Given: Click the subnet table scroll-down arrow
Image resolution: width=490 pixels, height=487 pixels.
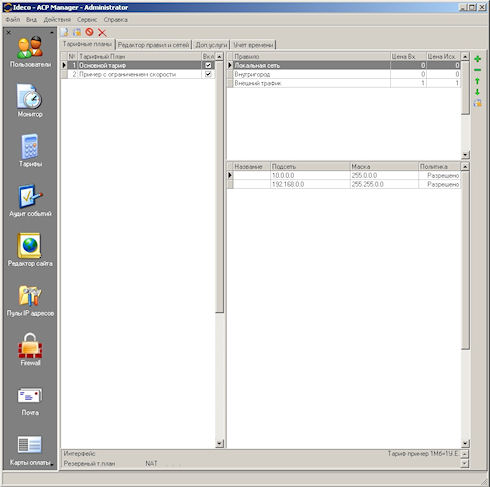Looking at the screenshot, I should pos(465,443).
